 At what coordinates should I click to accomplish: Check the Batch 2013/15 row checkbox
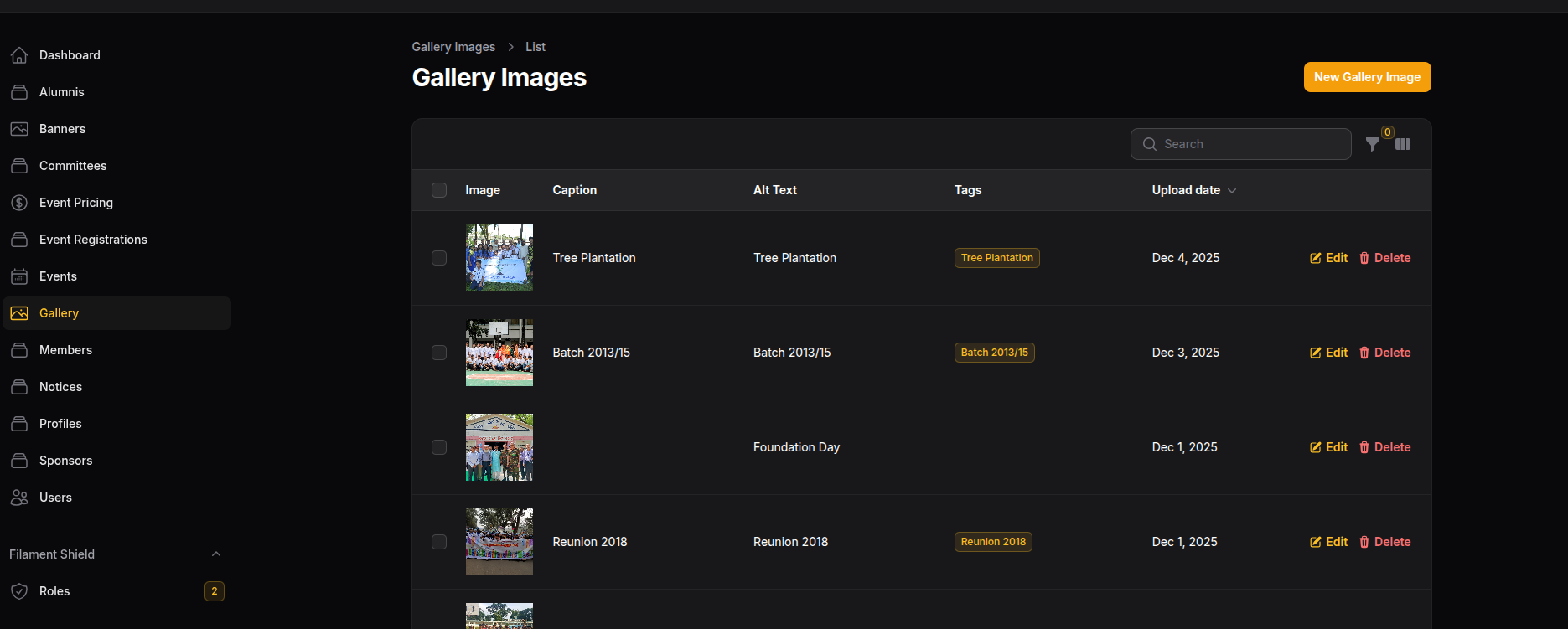(439, 353)
